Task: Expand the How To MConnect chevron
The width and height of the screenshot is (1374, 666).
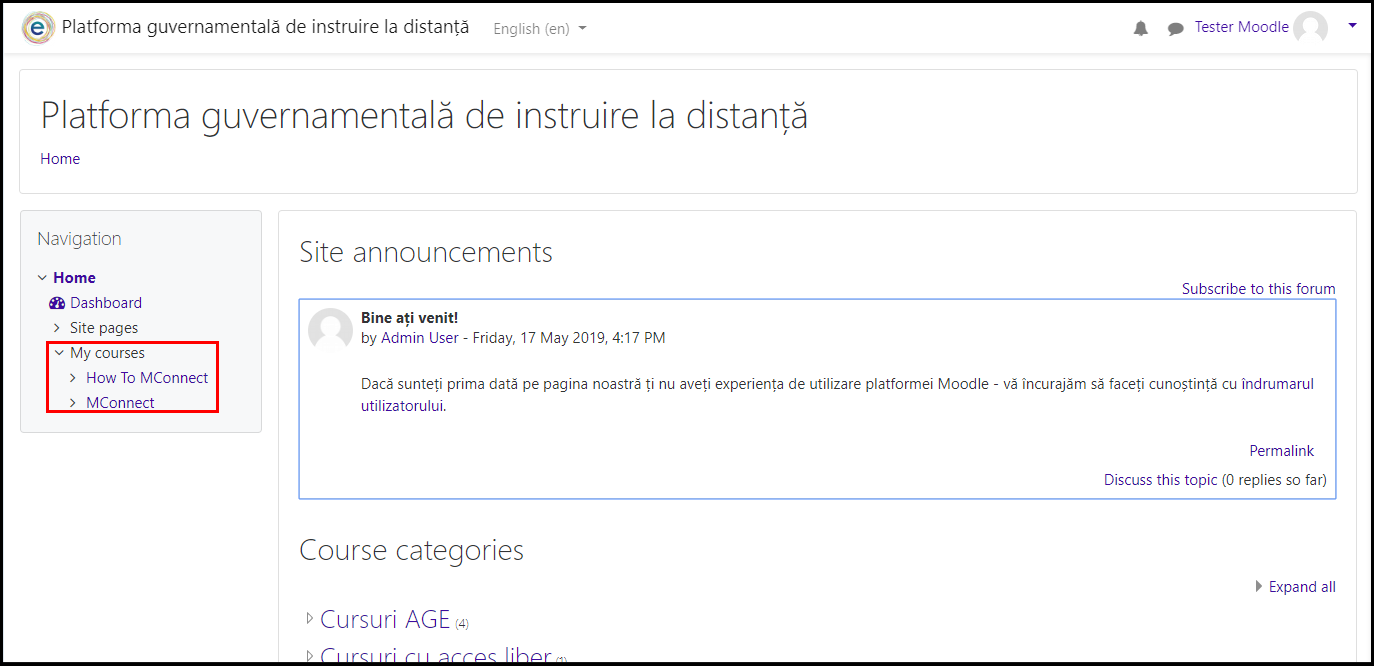Action: click(73, 378)
